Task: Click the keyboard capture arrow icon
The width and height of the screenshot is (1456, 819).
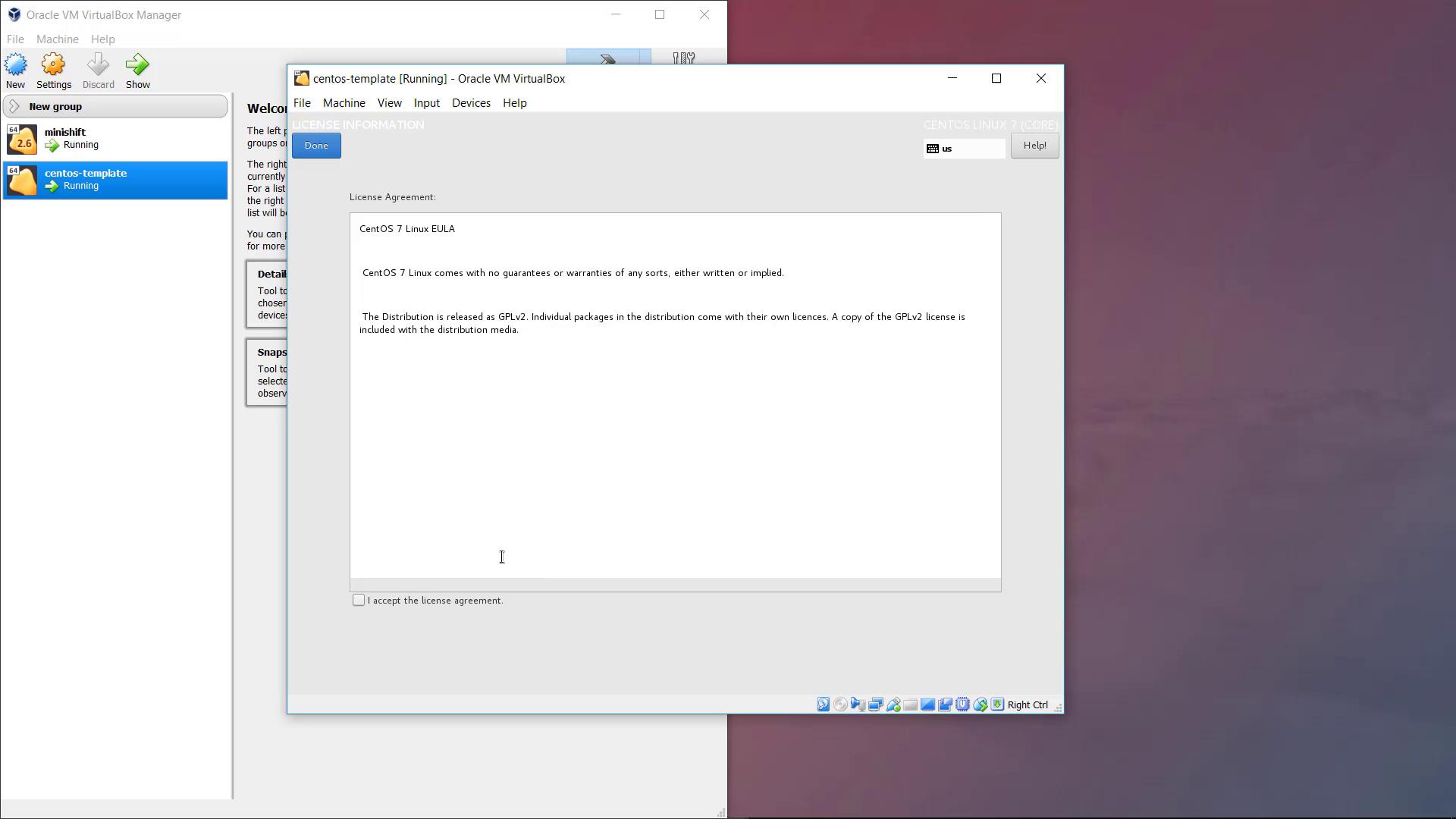Action: click(x=997, y=704)
